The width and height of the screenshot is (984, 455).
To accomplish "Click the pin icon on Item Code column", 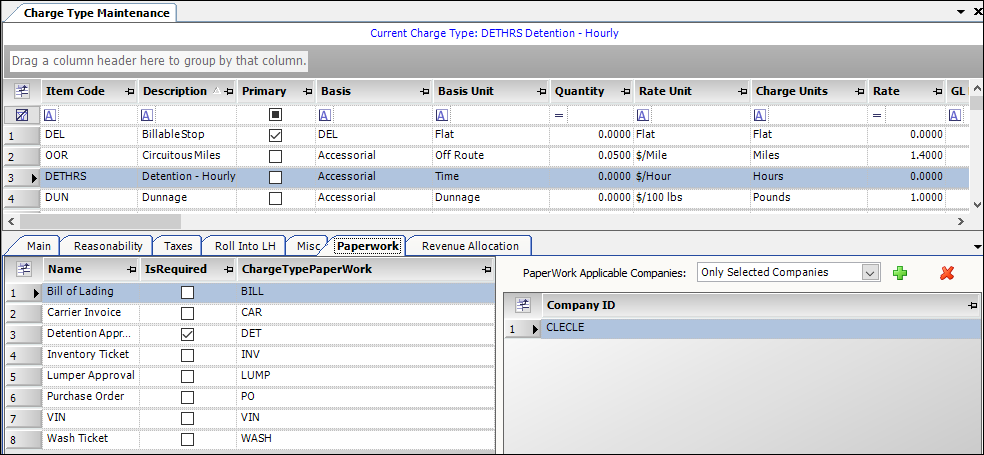I will (x=128, y=92).
